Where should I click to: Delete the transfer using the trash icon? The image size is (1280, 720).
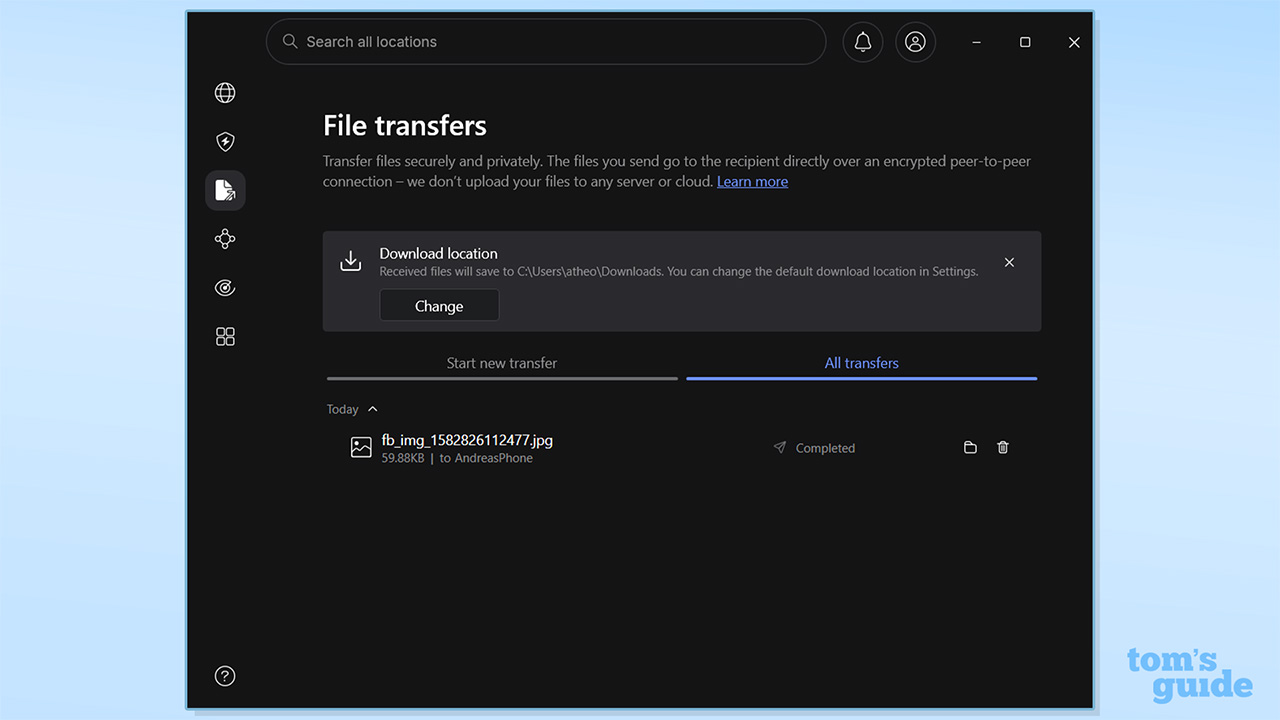pos(1003,447)
